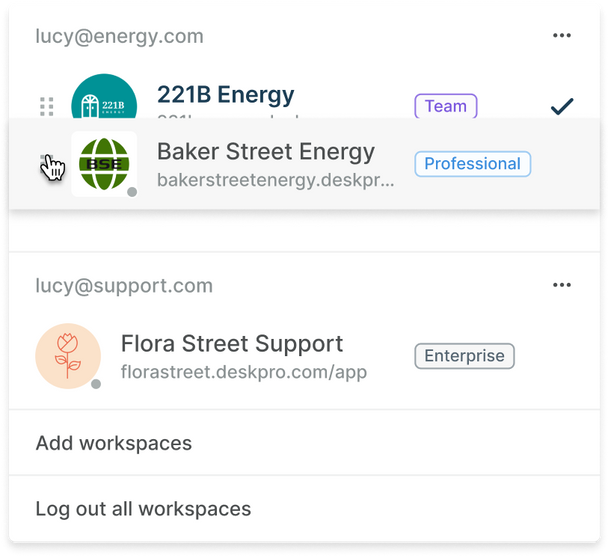Click the drag handle beside 221B Energy
Image resolution: width=608 pixels, height=556 pixels.
click(x=46, y=105)
